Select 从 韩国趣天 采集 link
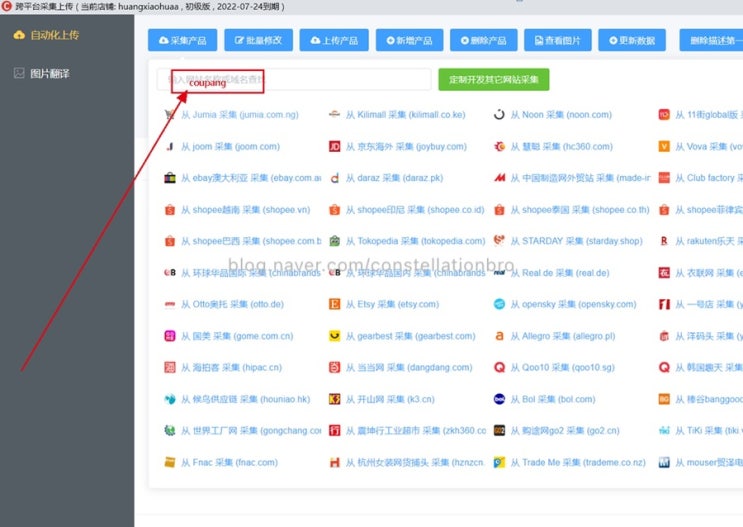Image resolution: width=743 pixels, height=527 pixels. pos(709,368)
